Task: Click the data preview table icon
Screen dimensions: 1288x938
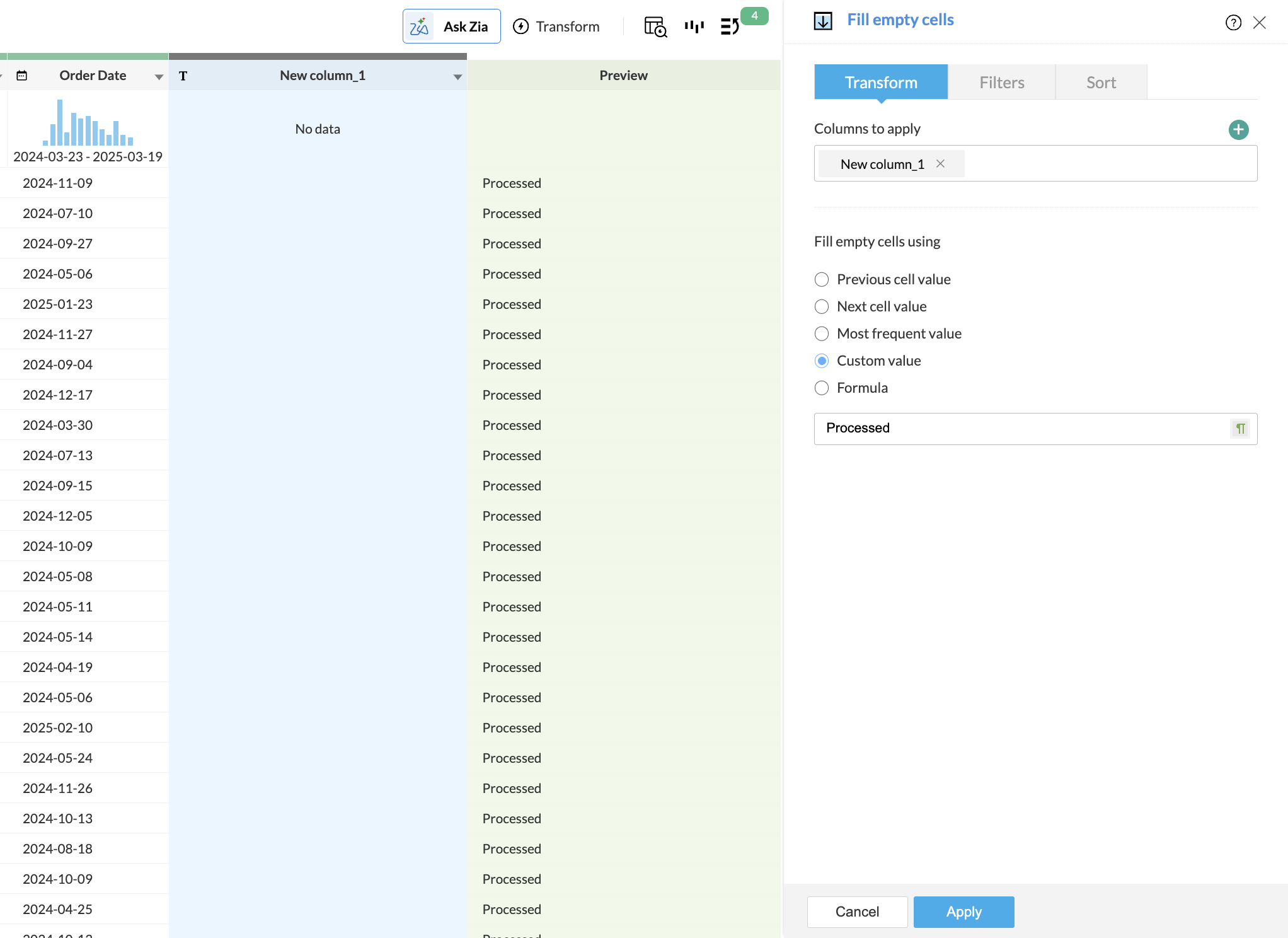Action: click(x=655, y=26)
